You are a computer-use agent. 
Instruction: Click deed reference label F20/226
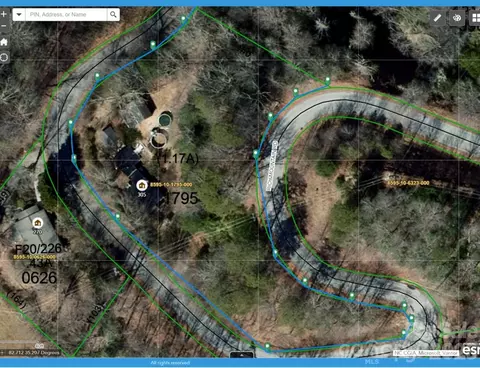[38, 249]
